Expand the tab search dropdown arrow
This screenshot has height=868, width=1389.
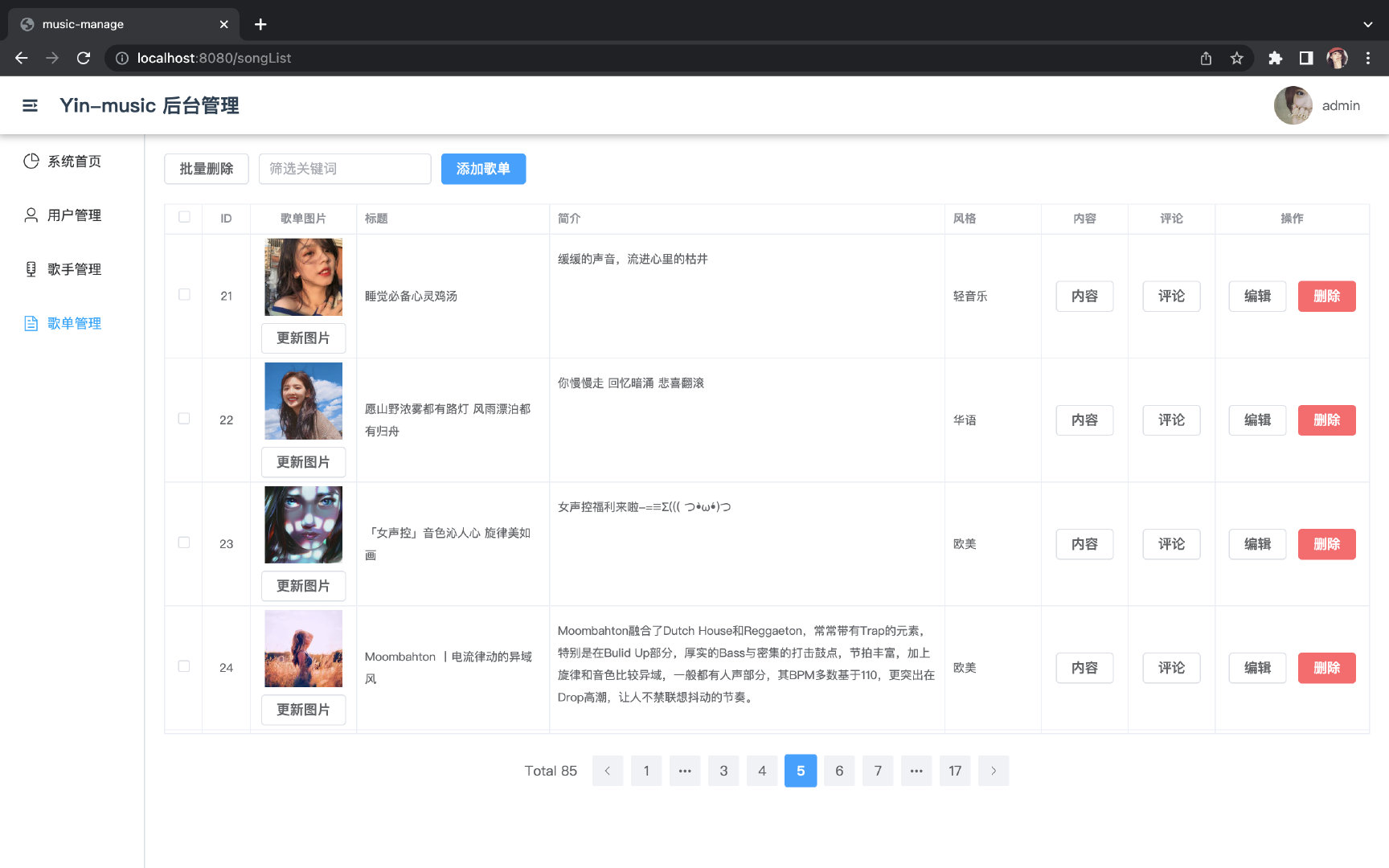tap(1368, 24)
